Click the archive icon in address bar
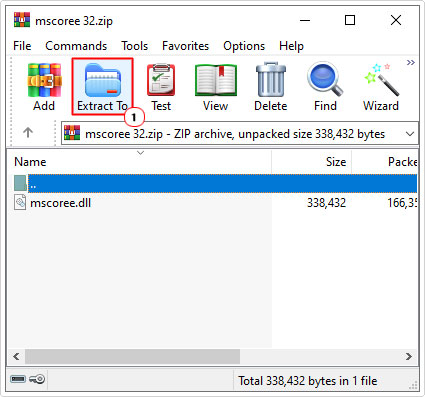 click(x=72, y=133)
